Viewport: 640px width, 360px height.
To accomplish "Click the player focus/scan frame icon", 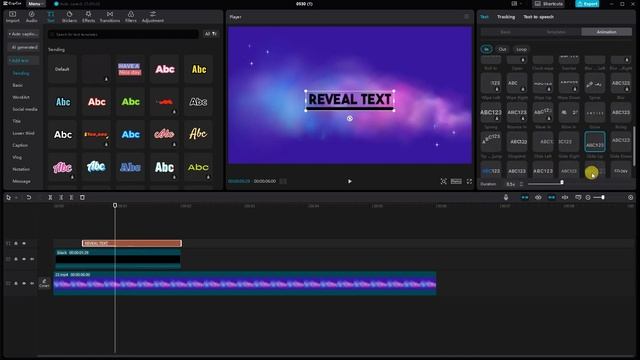I will [x=443, y=181].
